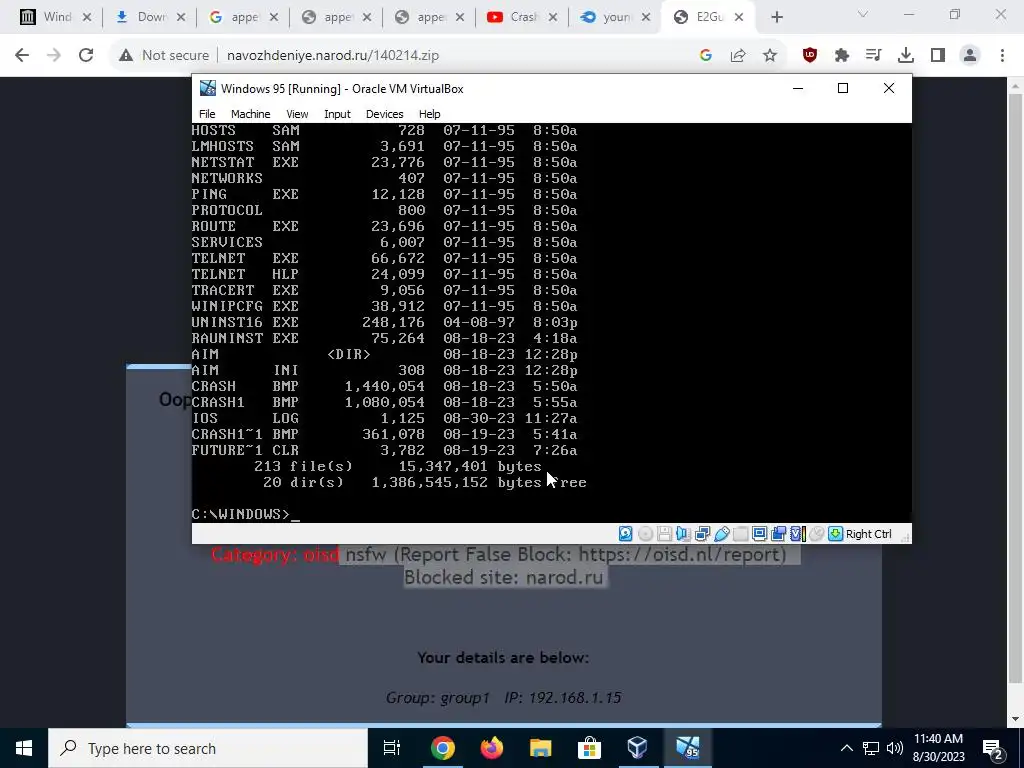Open the network icon in system tray
1024x768 pixels.
click(x=871, y=748)
